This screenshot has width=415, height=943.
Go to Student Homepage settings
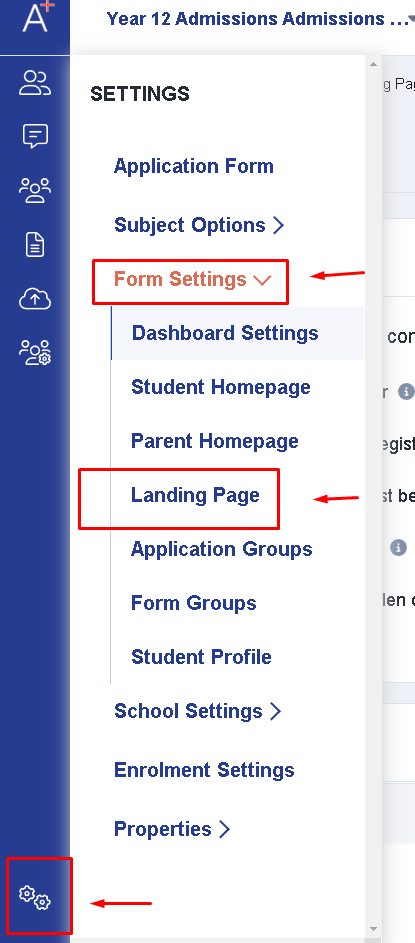[x=221, y=387]
